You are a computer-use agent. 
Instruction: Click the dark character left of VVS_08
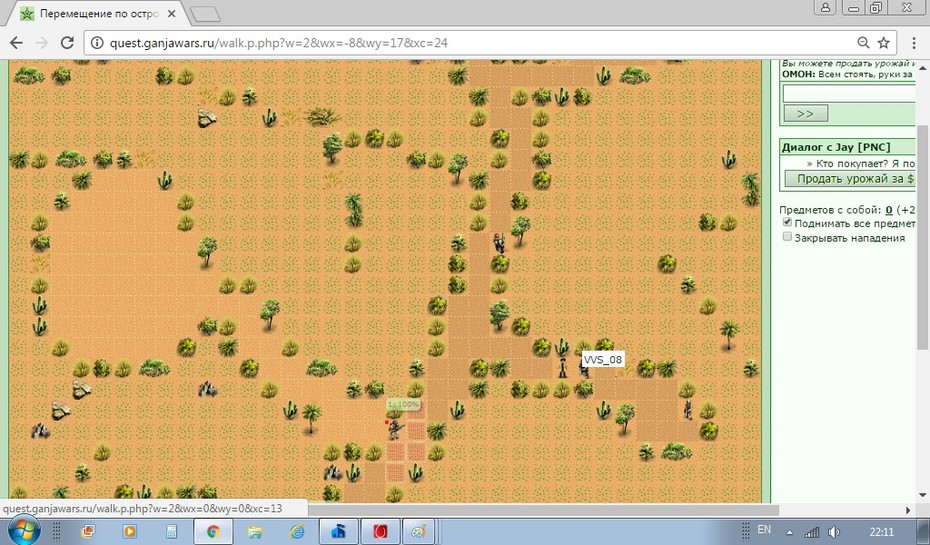coord(562,367)
